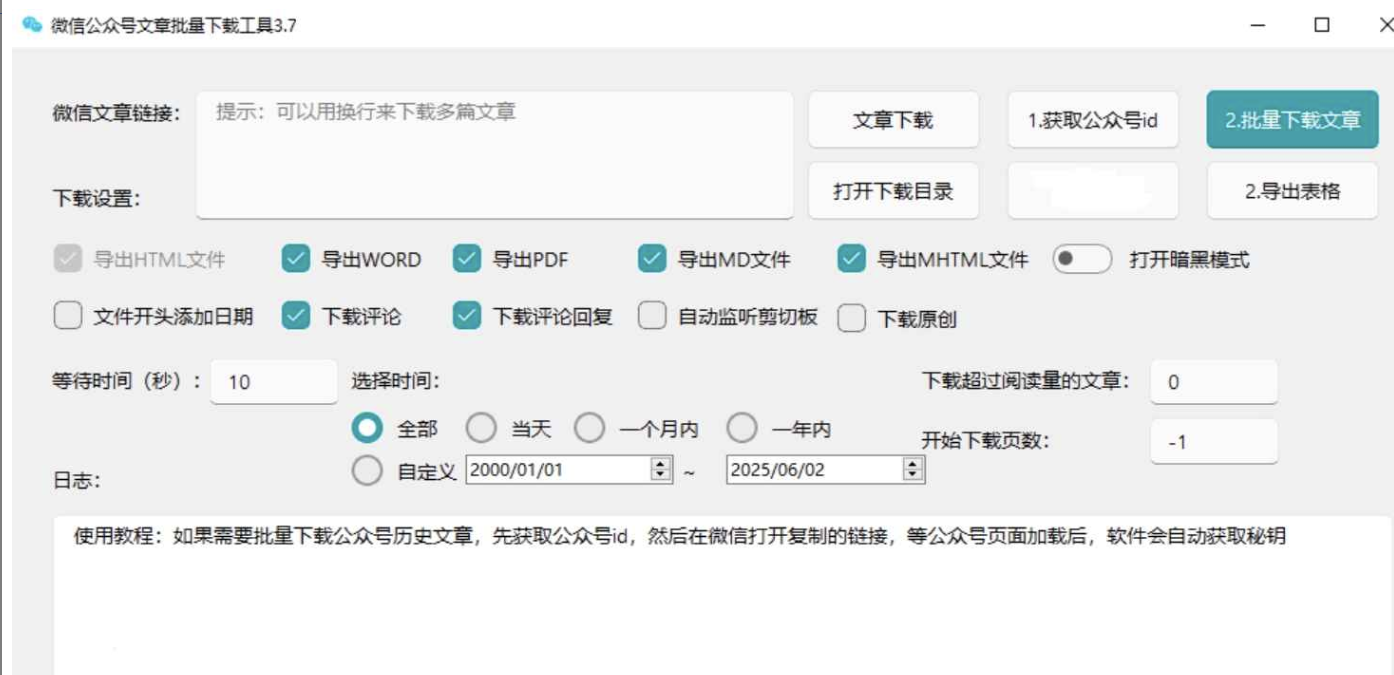Click the 文章下载 download button
This screenshot has height=675, width=1394.
click(893, 118)
